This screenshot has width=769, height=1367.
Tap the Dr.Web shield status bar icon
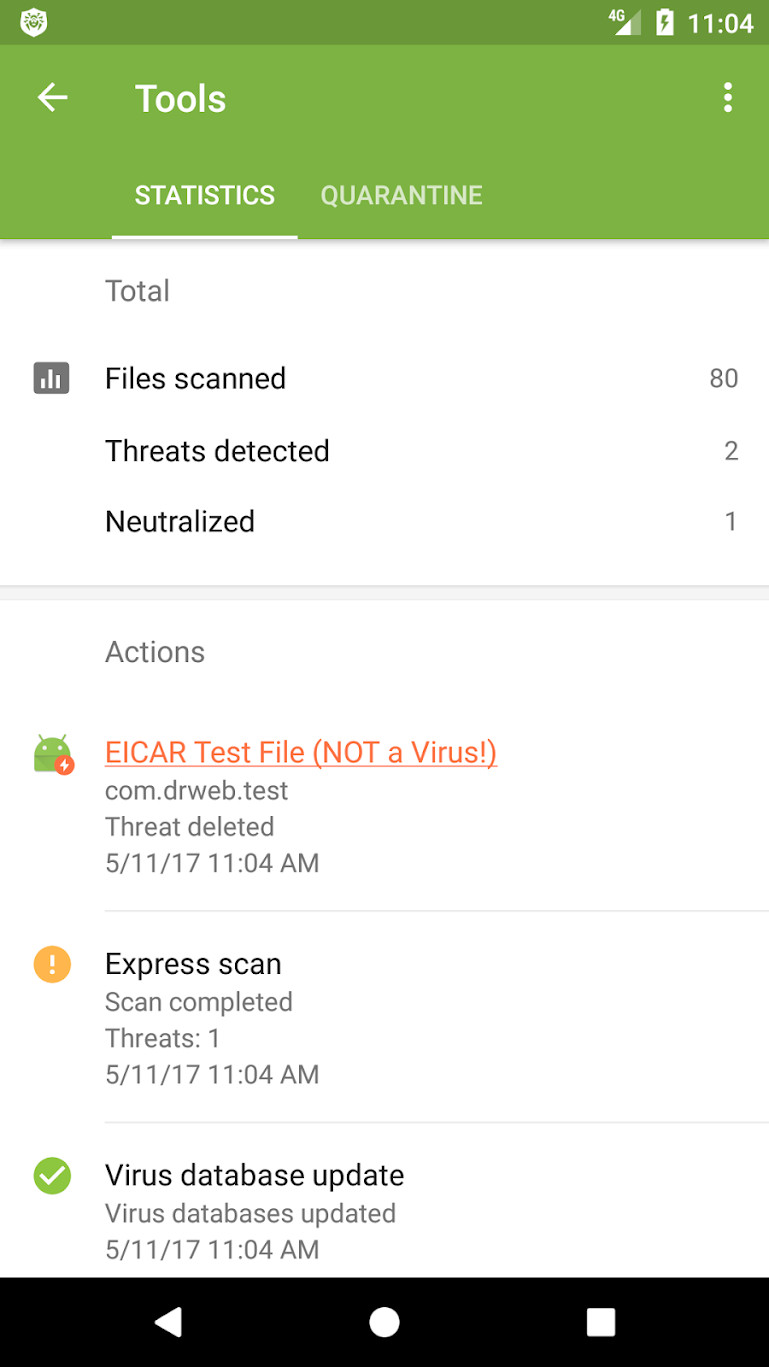pyautogui.click(x=34, y=22)
